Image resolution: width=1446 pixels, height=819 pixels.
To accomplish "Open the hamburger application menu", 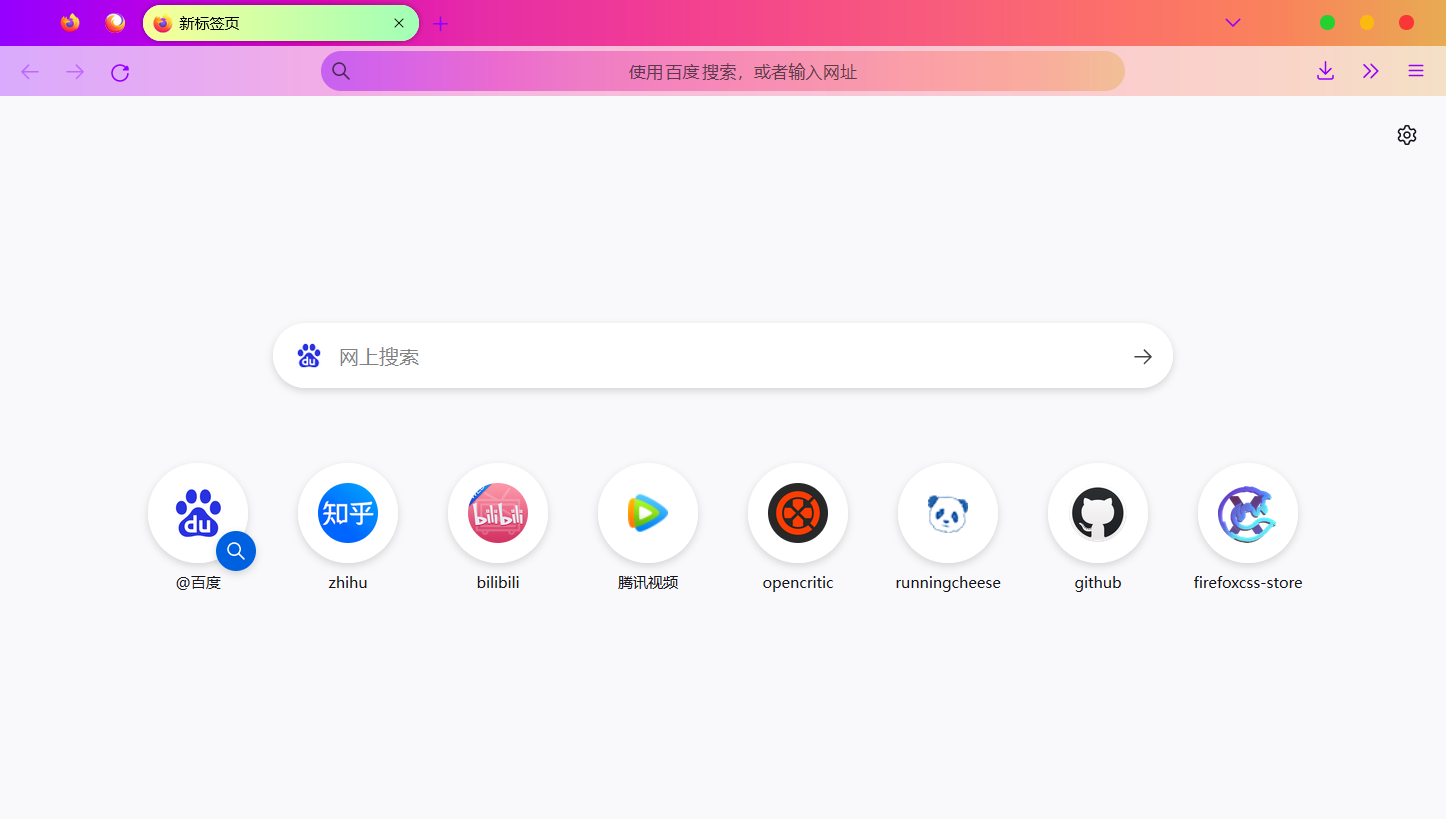I will click(x=1416, y=71).
